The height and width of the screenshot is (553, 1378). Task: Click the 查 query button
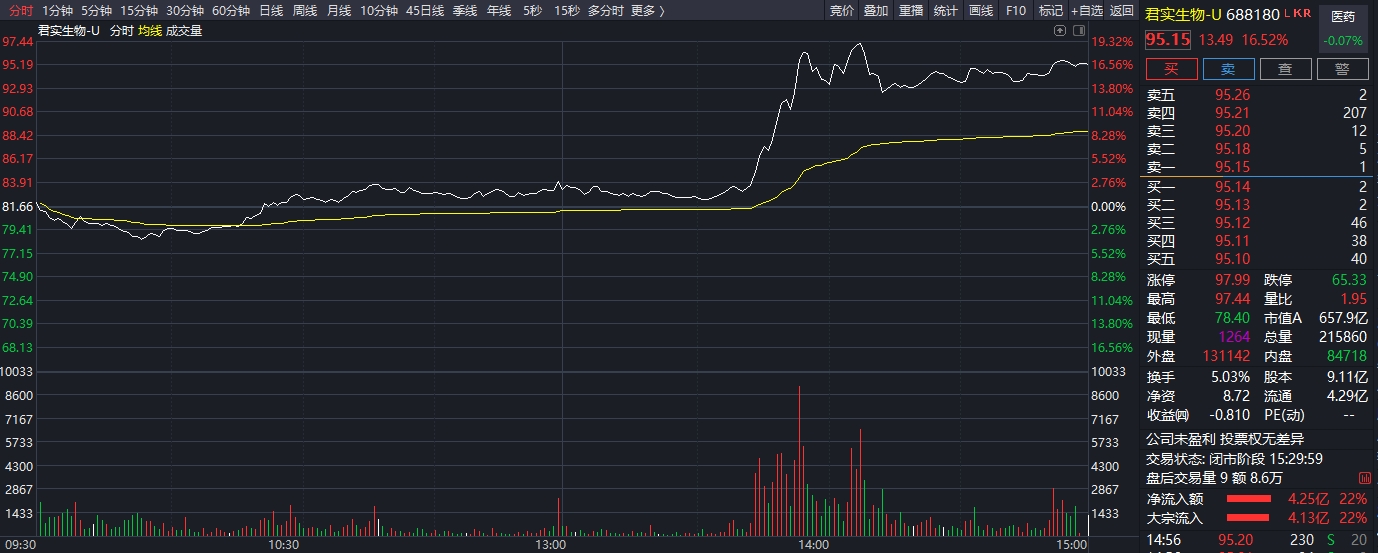pos(1286,68)
